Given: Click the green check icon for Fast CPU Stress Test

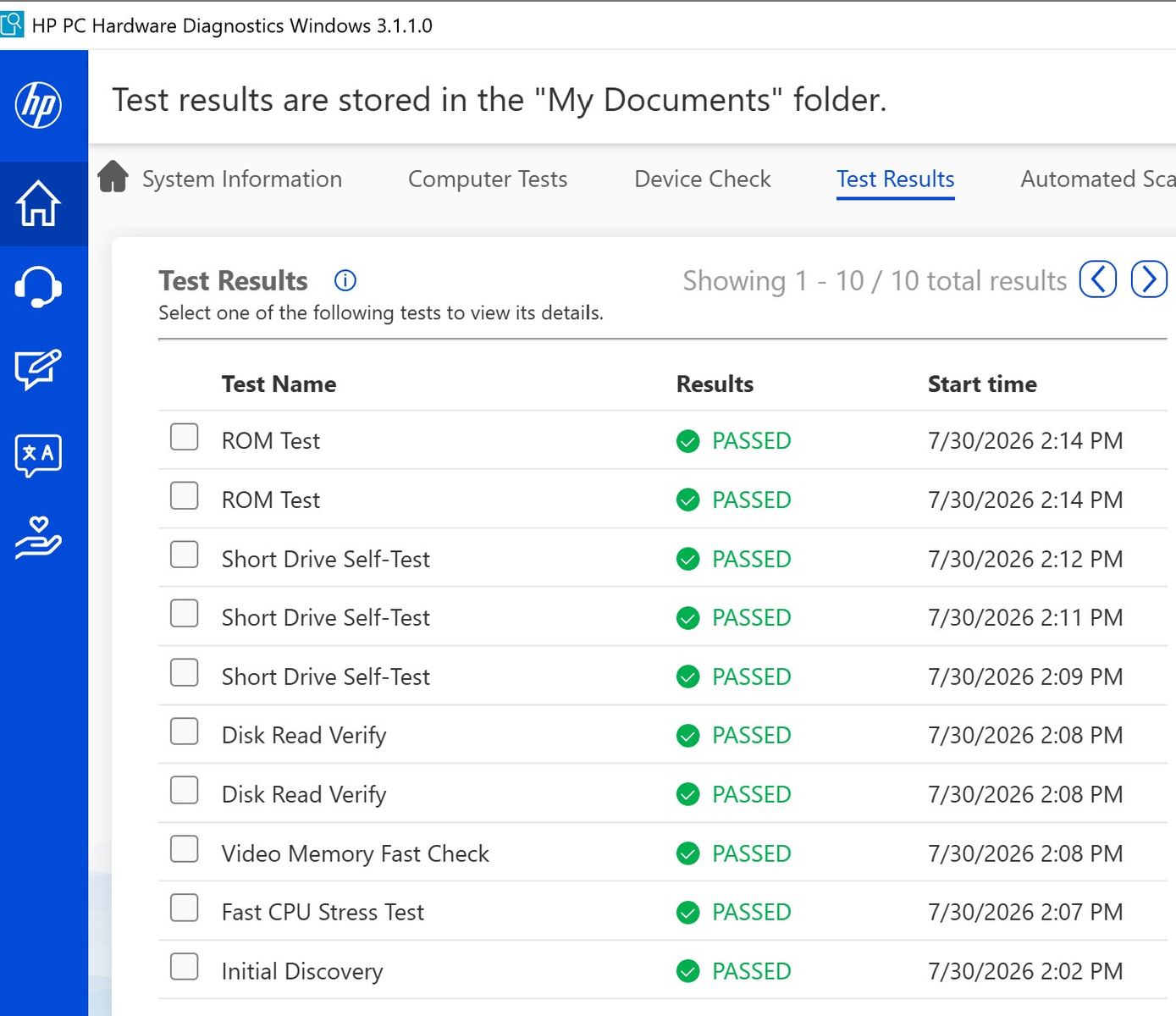Looking at the screenshot, I should coord(688,913).
